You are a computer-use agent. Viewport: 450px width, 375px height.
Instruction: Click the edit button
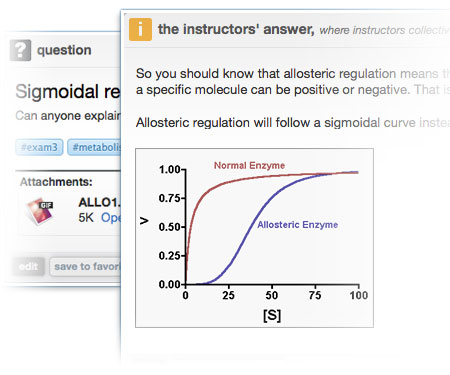coord(28,267)
